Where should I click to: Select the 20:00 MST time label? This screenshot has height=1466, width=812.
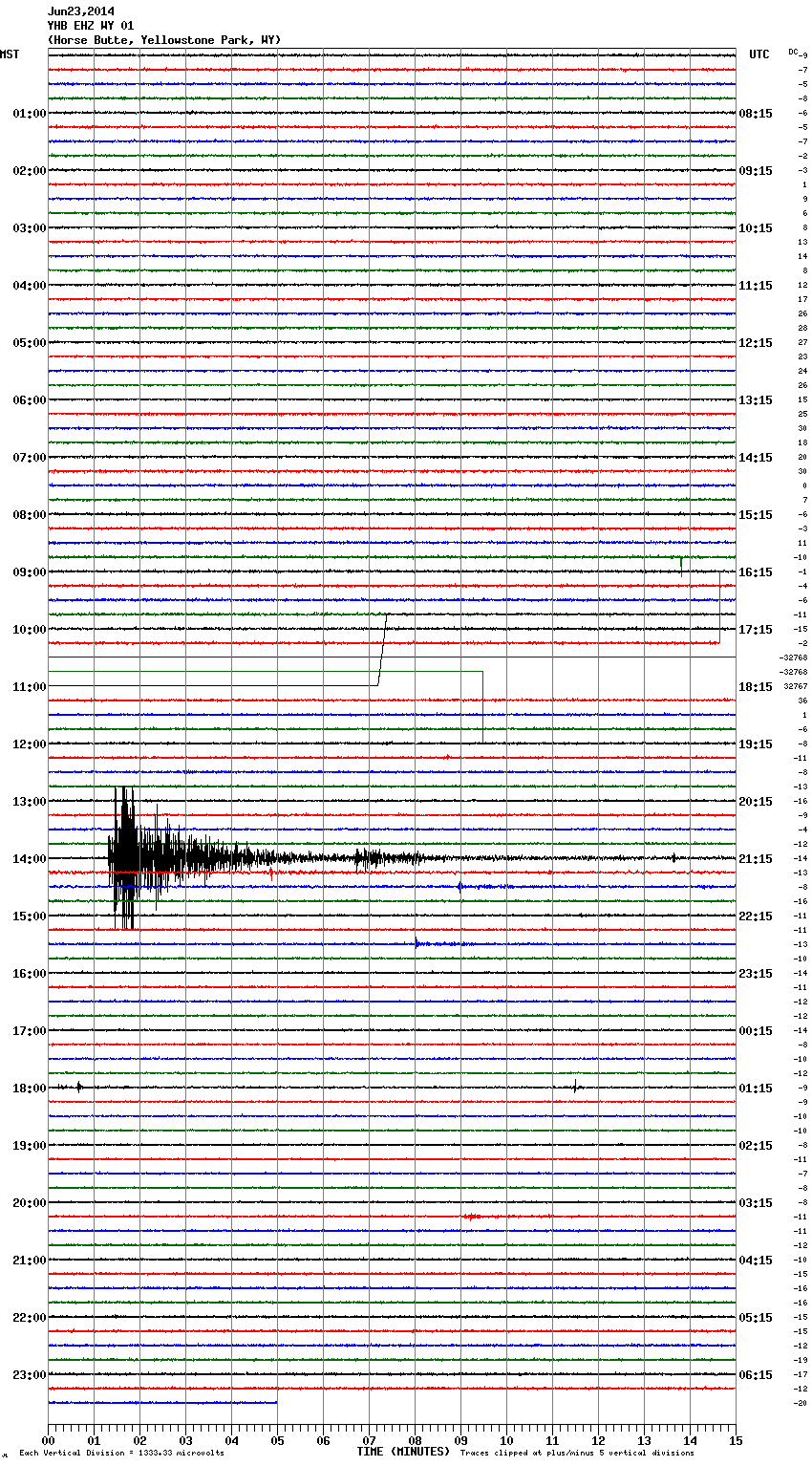click(29, 1203)
